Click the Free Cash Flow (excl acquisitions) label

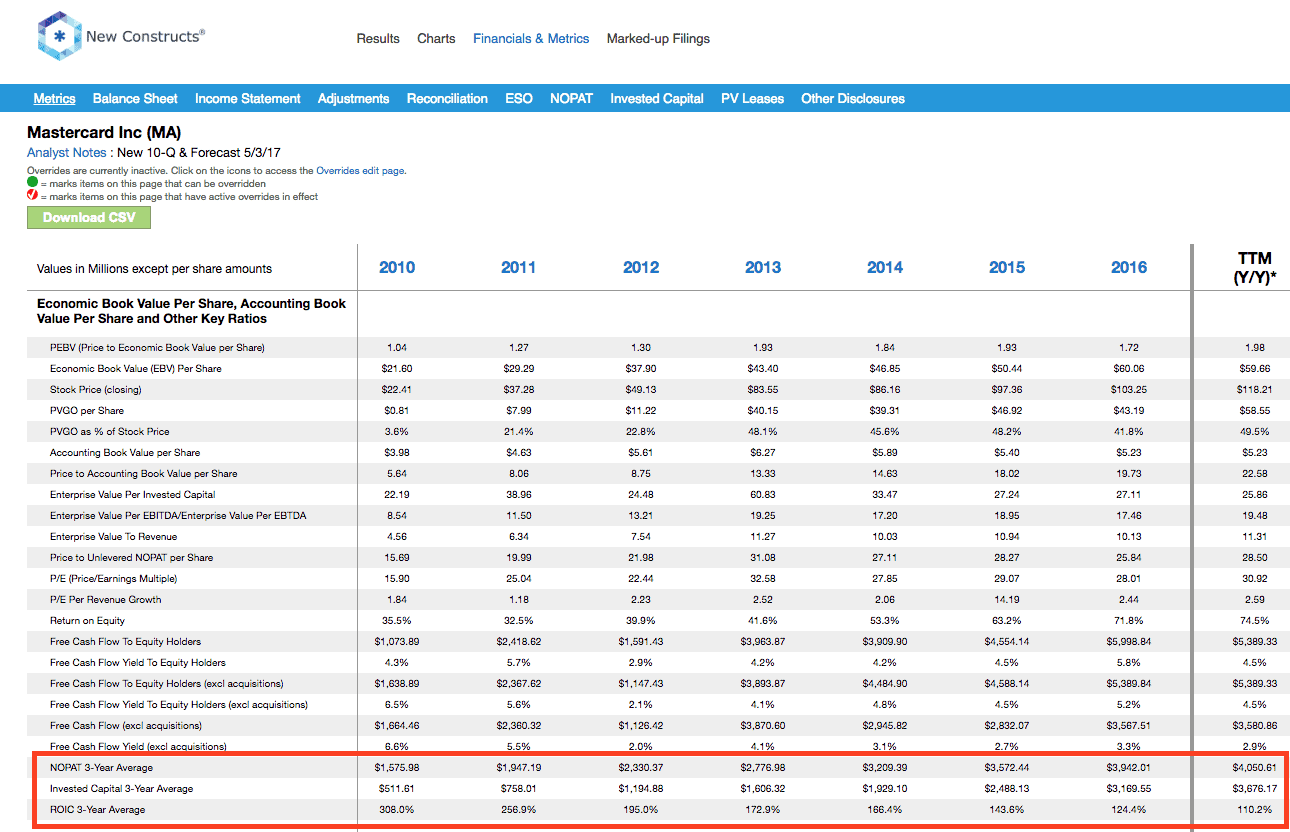pos(126,726)
